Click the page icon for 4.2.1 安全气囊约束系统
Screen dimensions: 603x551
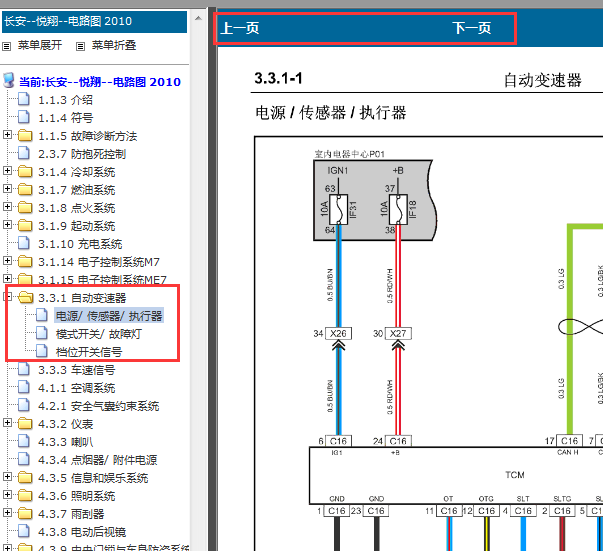(24, 405)
